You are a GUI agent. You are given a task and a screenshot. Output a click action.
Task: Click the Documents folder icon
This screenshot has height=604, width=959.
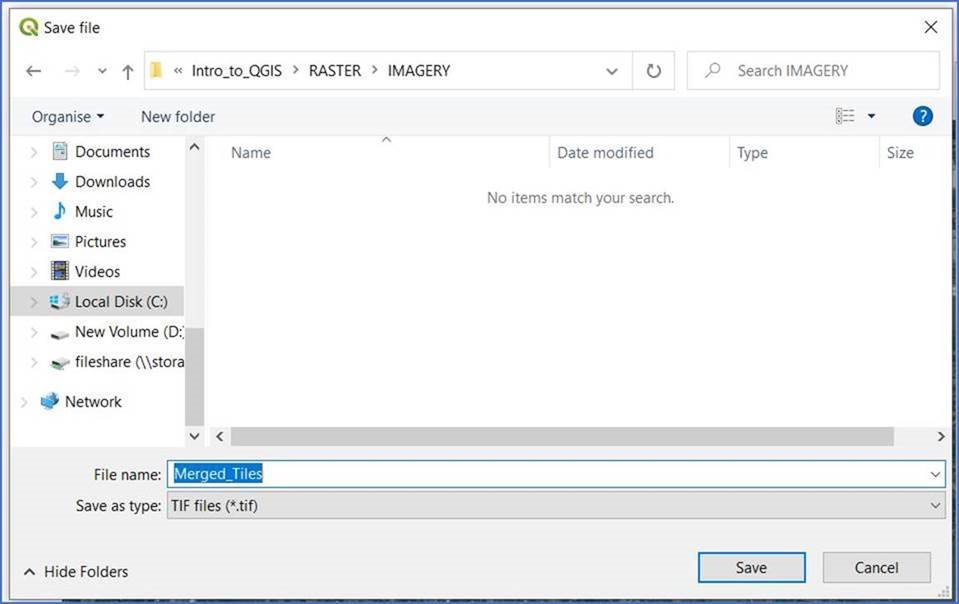click(x=59, y=151)
